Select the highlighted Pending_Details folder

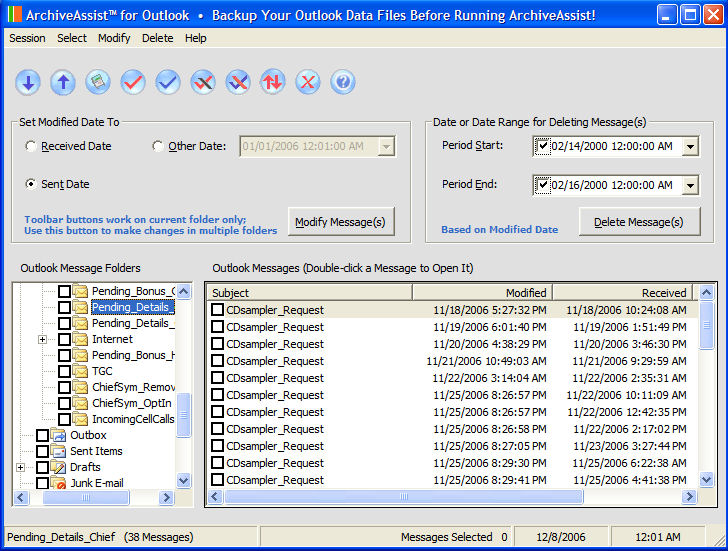tap(133, 307)
